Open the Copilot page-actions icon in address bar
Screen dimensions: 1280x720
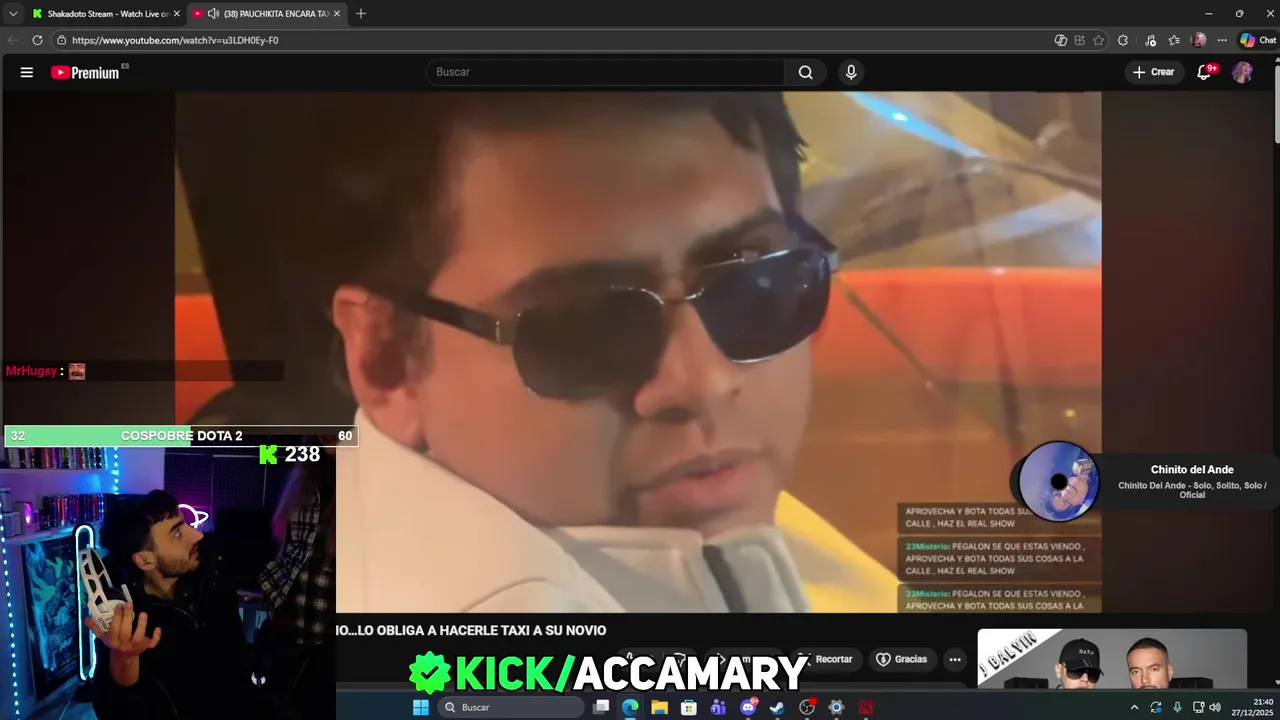[x=1061, y=40]
